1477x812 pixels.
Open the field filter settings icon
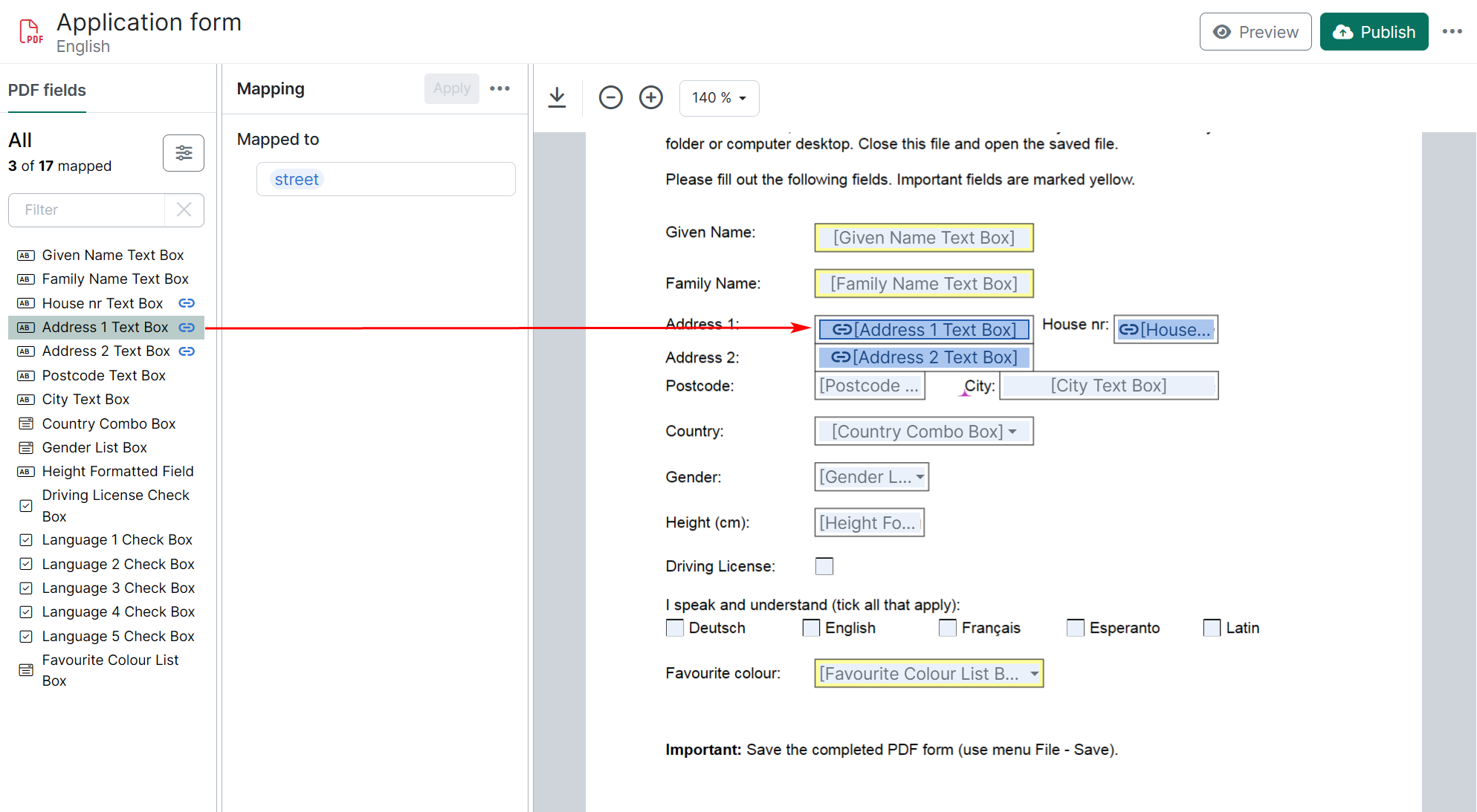point(183,153)
